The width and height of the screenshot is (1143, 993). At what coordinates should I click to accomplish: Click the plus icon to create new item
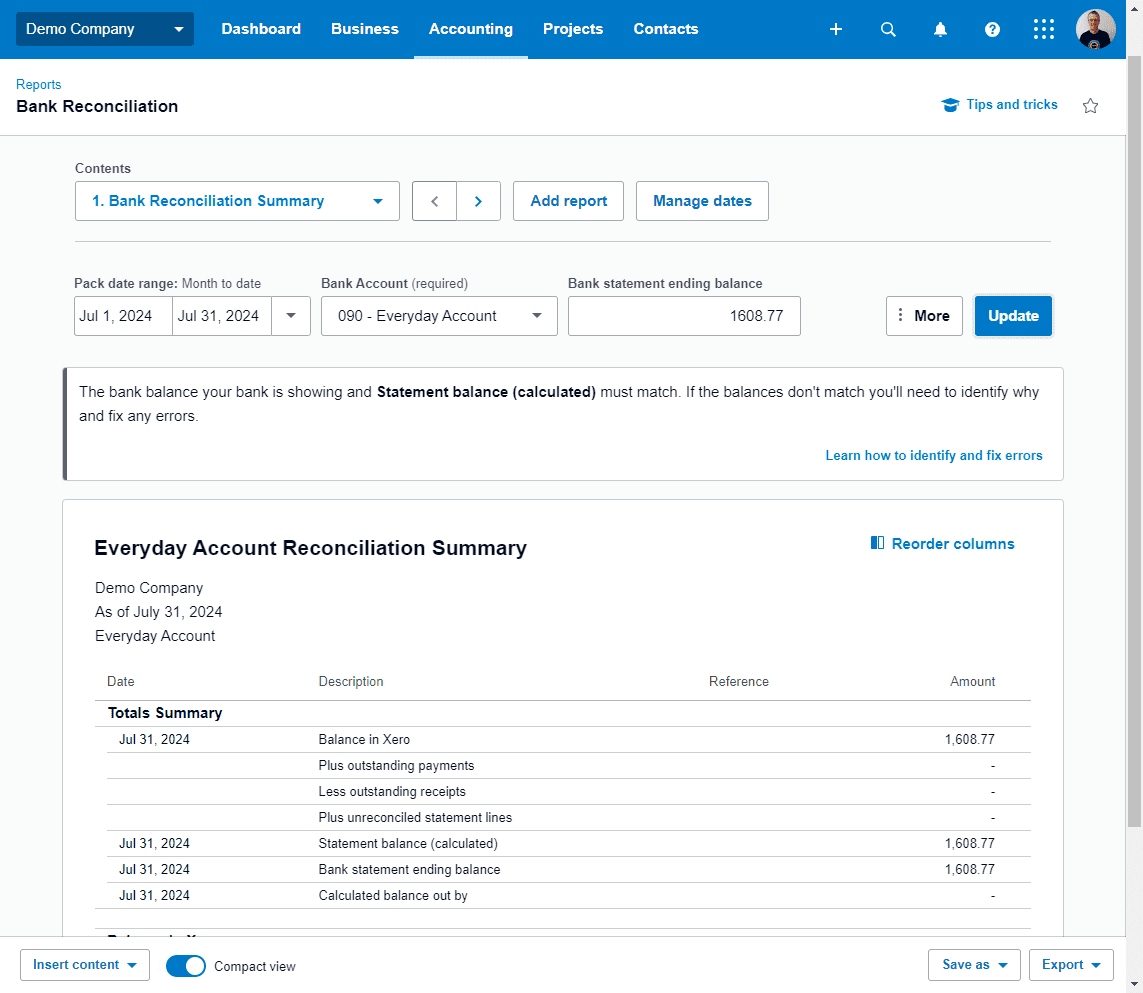coord(836,29)
